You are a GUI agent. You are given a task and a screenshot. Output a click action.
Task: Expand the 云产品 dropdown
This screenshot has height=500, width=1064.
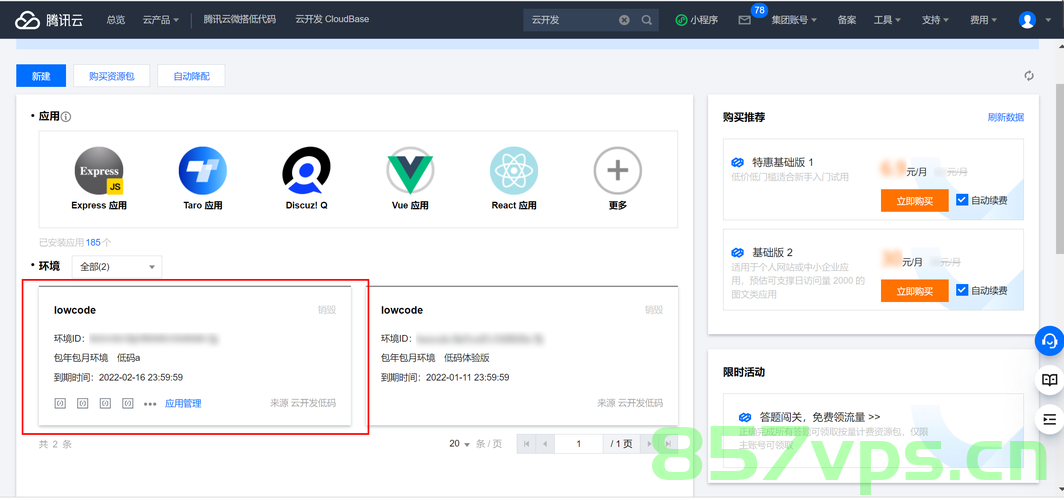tap(161, 20)
